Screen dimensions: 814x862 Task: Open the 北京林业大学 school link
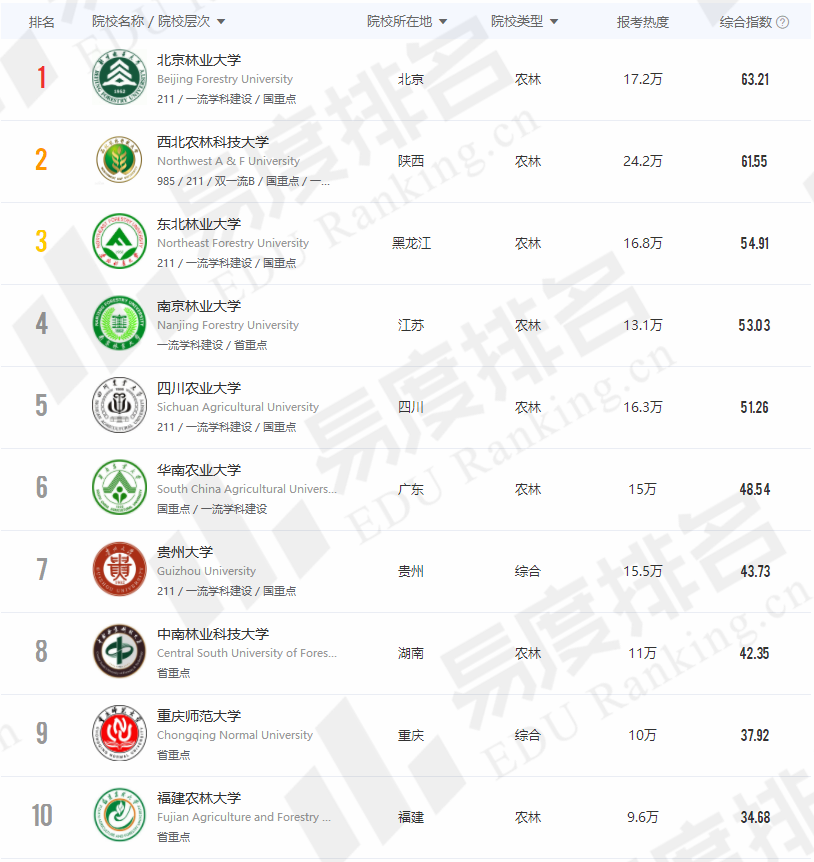point(199,60)
